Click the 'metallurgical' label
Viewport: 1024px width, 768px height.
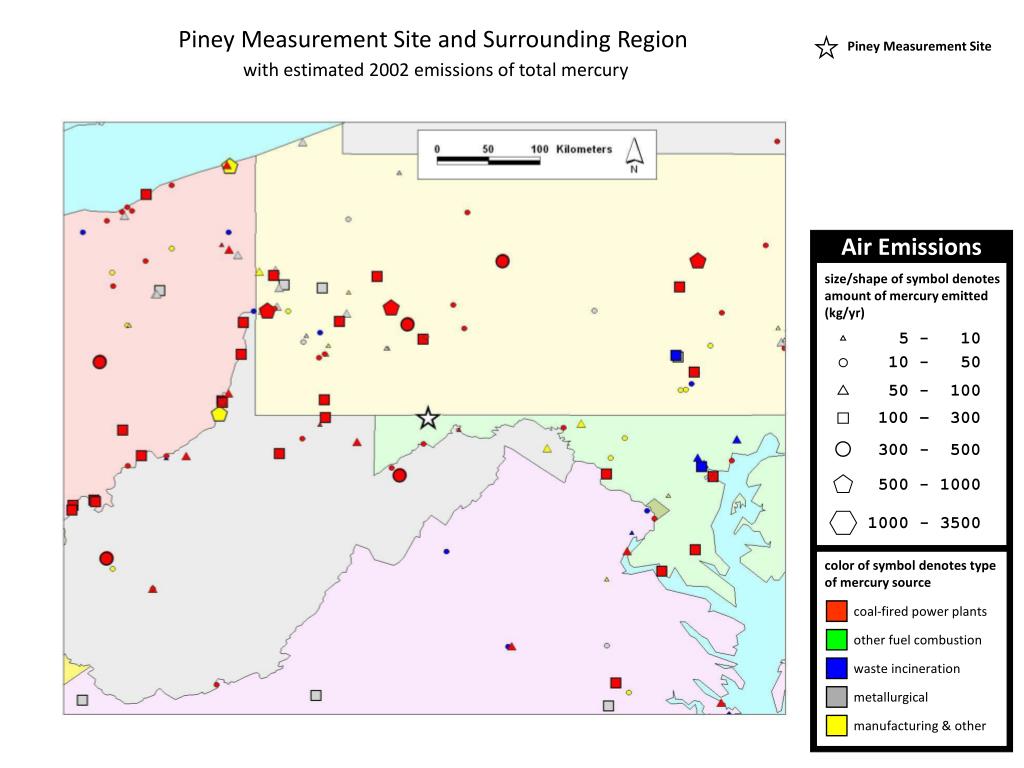coord(891,697)
